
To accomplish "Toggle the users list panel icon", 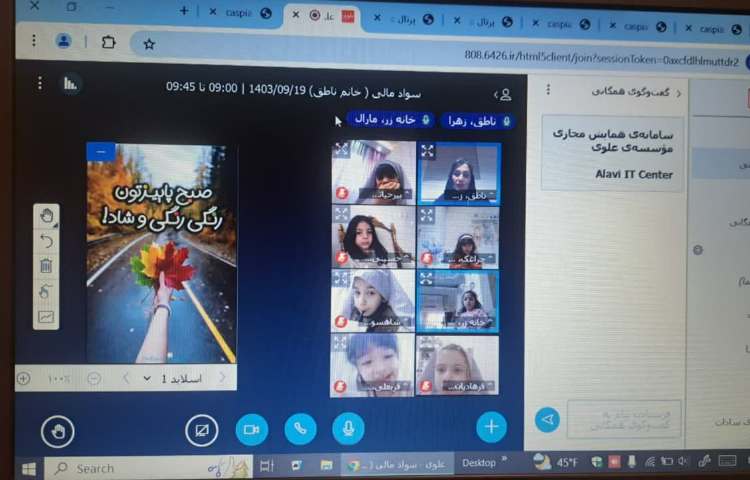I will click(503, 95).
